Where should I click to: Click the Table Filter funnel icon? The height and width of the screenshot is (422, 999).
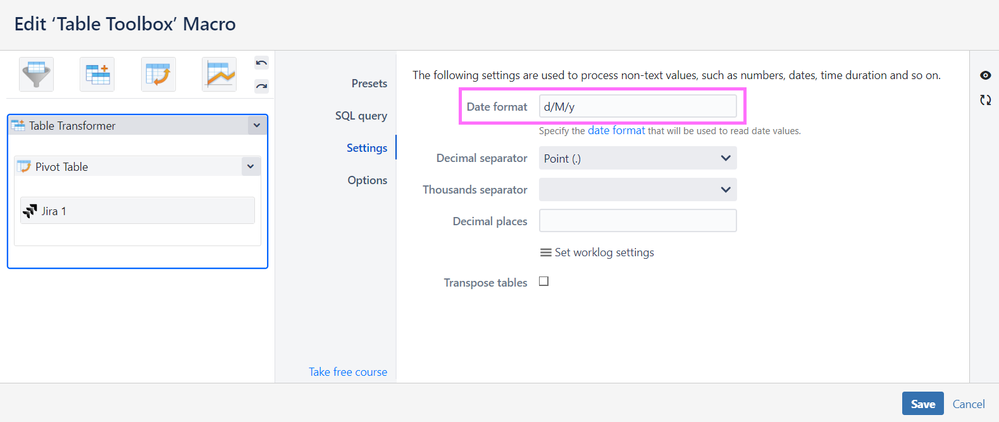coord(36,75)
